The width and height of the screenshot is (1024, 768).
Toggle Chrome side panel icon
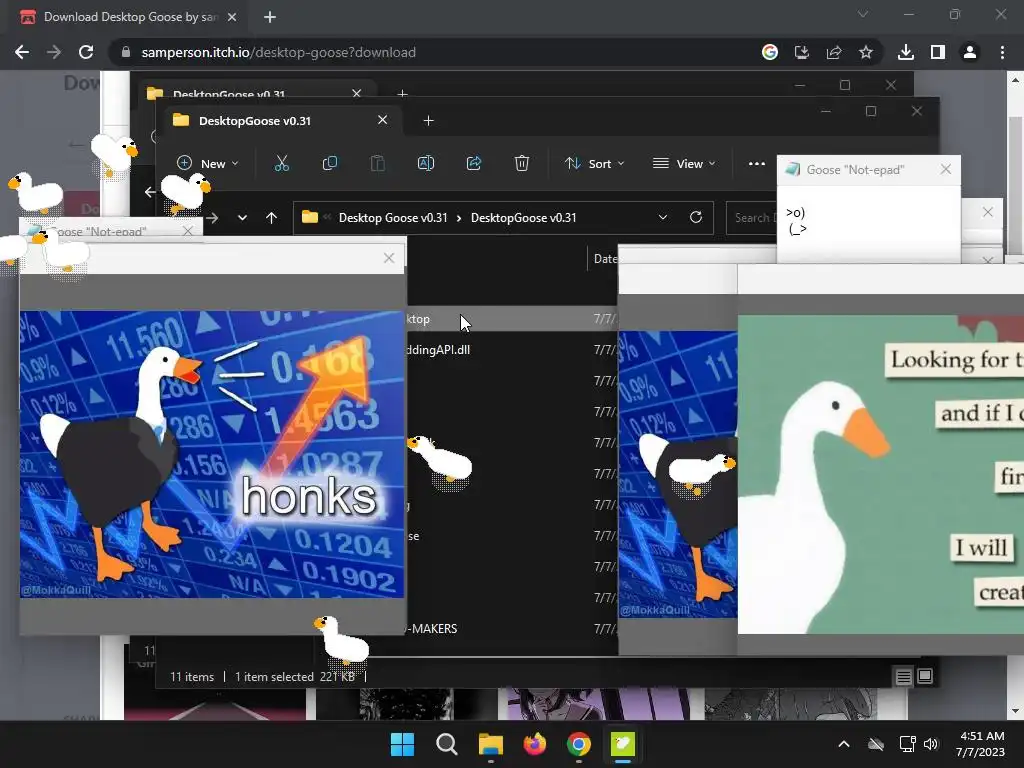click(x=938, y=52)
